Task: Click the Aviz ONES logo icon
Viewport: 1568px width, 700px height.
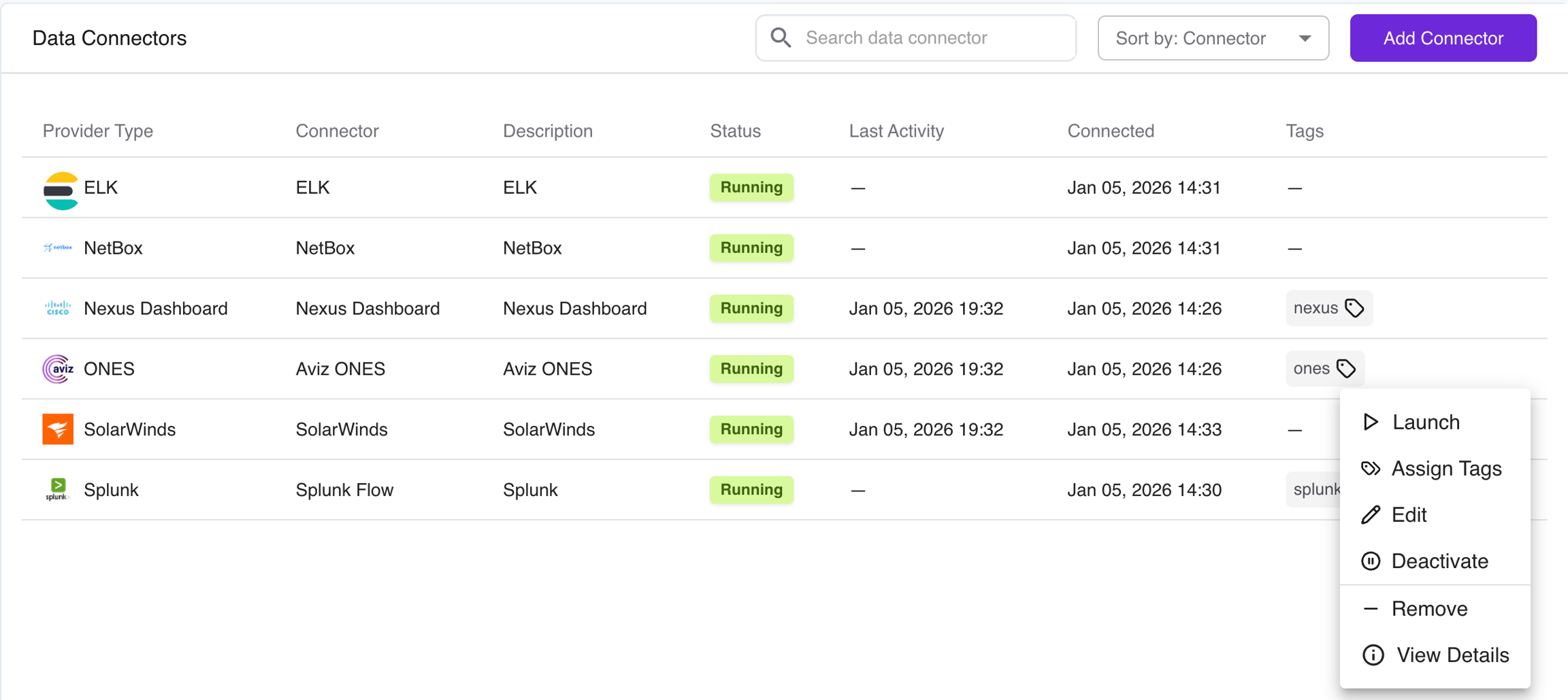Action: 58,369
